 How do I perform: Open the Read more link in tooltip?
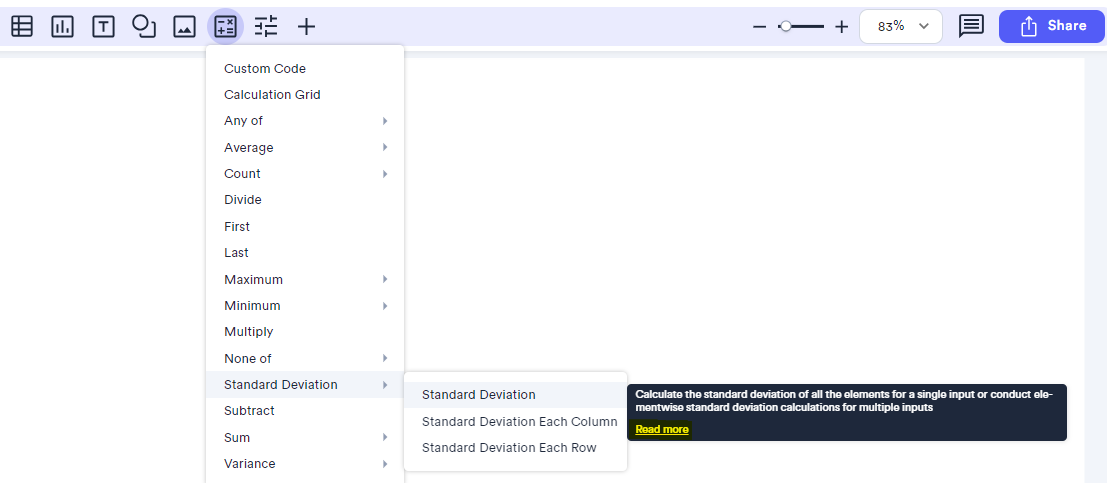tap(662, 430)
